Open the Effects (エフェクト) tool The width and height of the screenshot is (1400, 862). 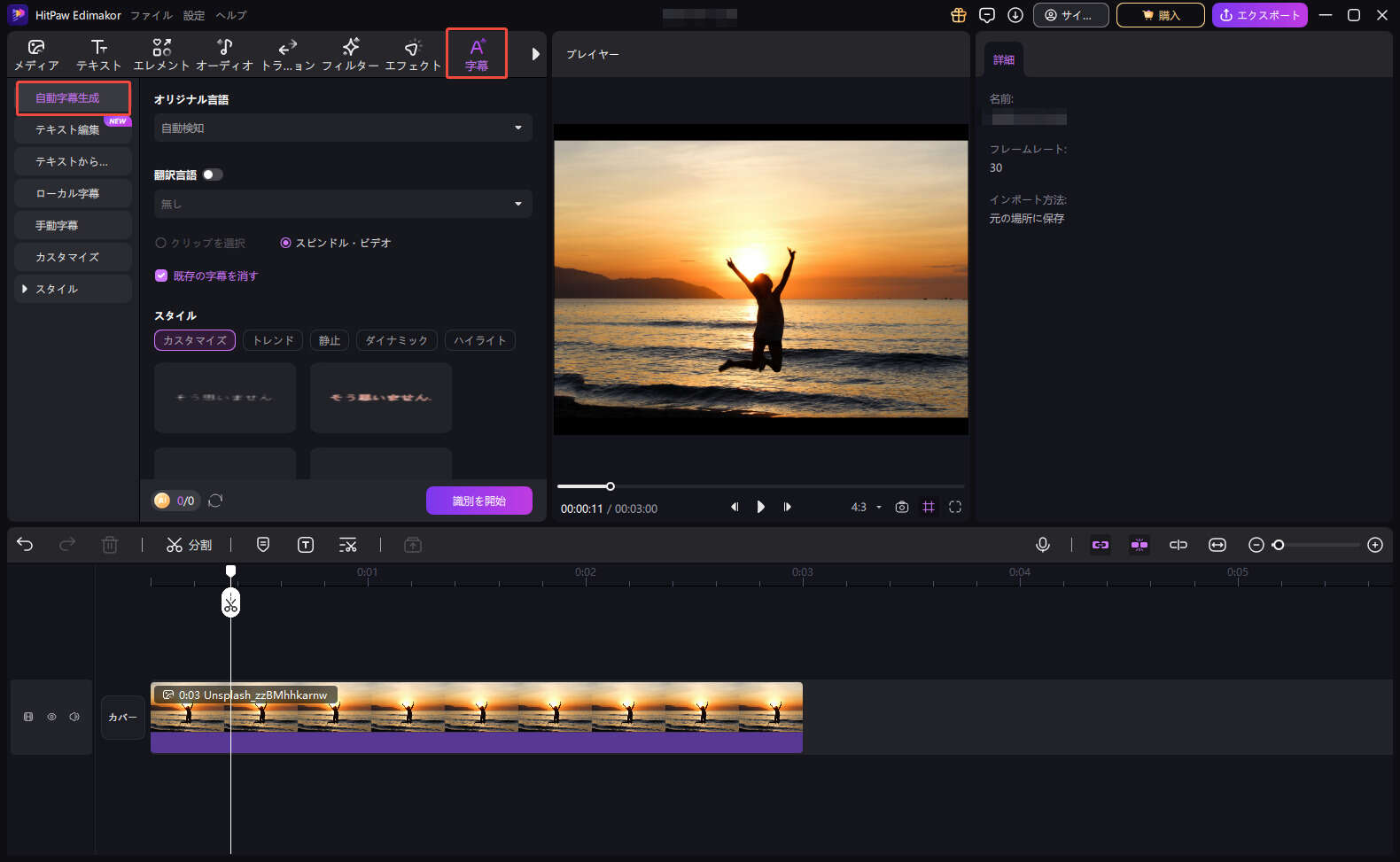click(x=412, y=55)
